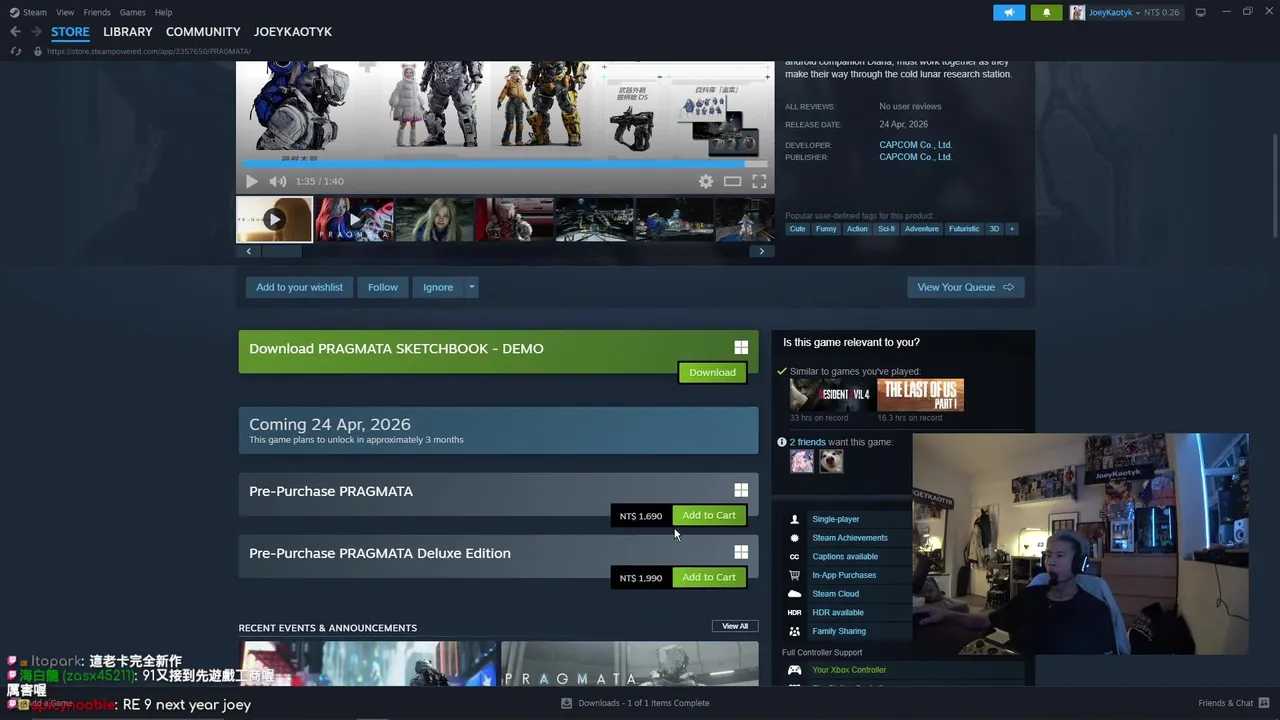Open the Games menu
Viewport: 1280px width, 720px height.
133,12
